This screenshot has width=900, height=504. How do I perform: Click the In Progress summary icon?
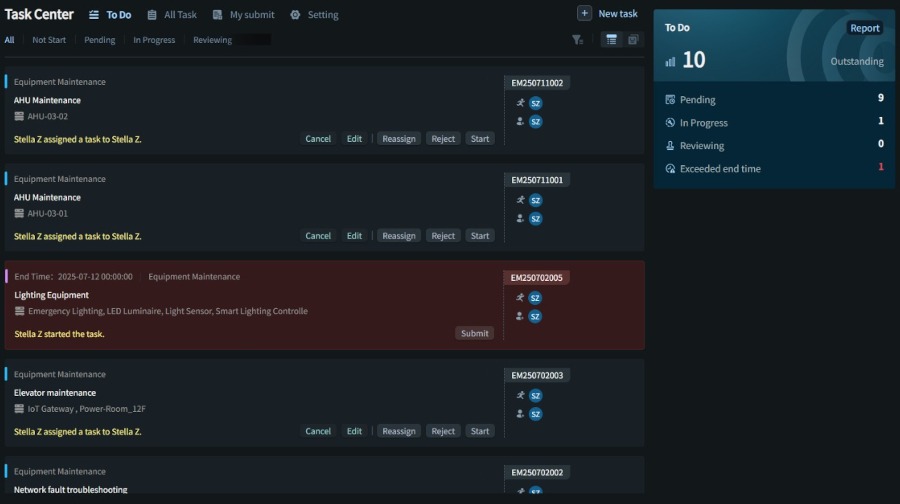point(670,123)
